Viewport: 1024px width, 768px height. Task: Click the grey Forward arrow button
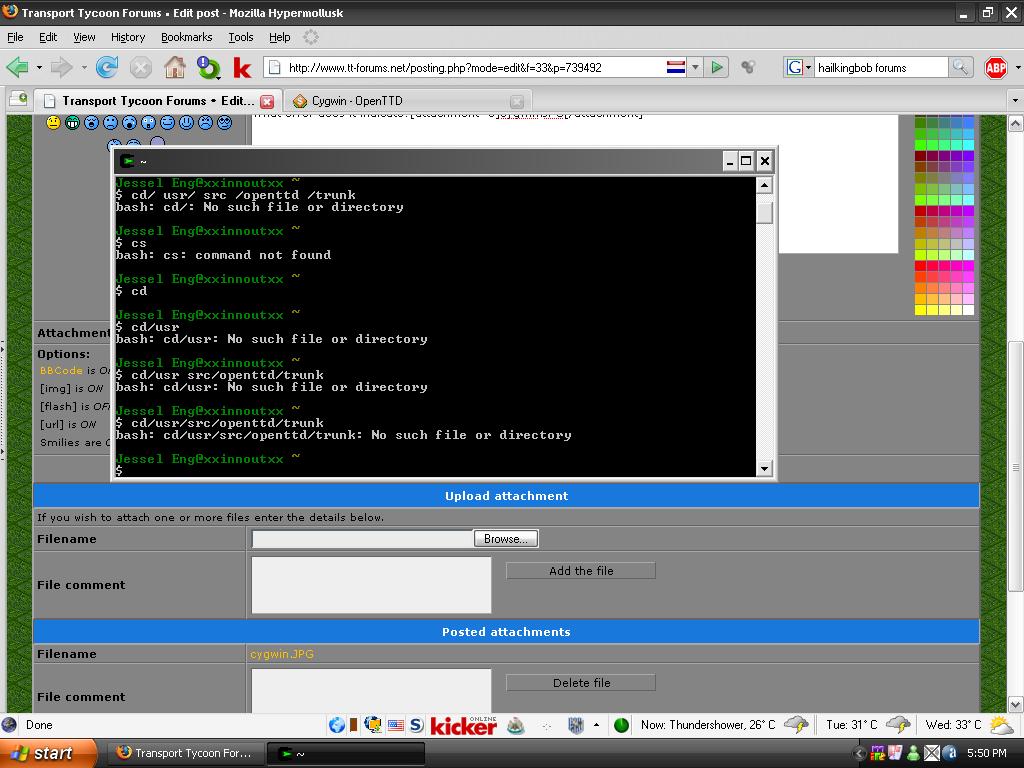pos(61,67)
